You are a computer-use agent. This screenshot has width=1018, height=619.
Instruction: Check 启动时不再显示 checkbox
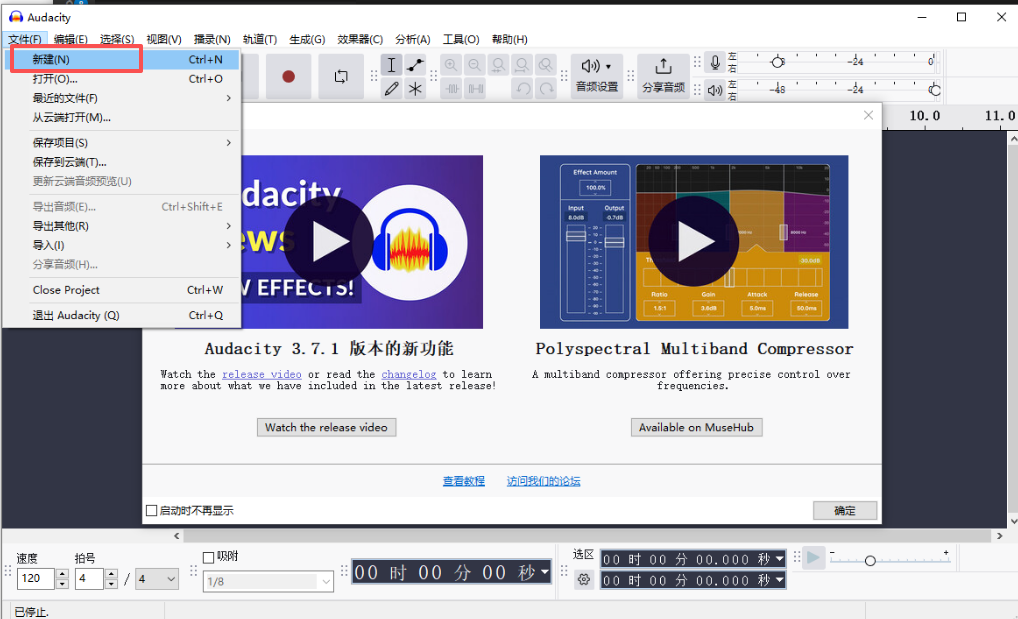(152, 511)
